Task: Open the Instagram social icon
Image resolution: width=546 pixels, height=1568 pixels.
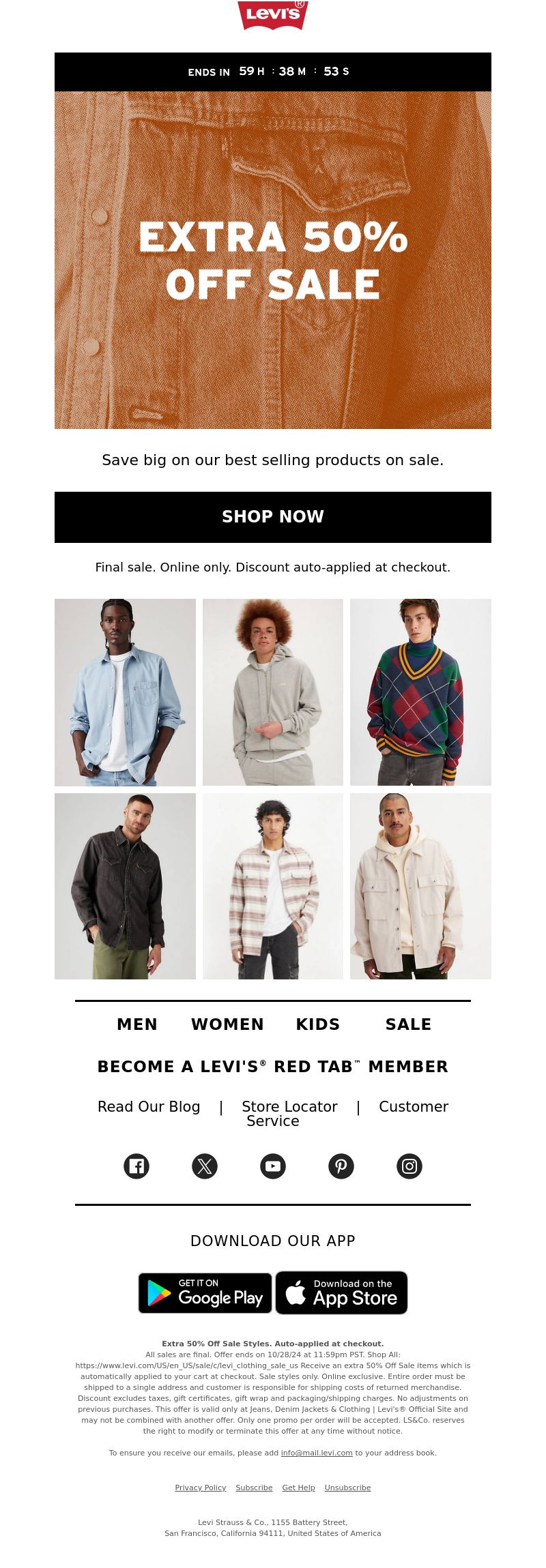Action: point(409,1166)
